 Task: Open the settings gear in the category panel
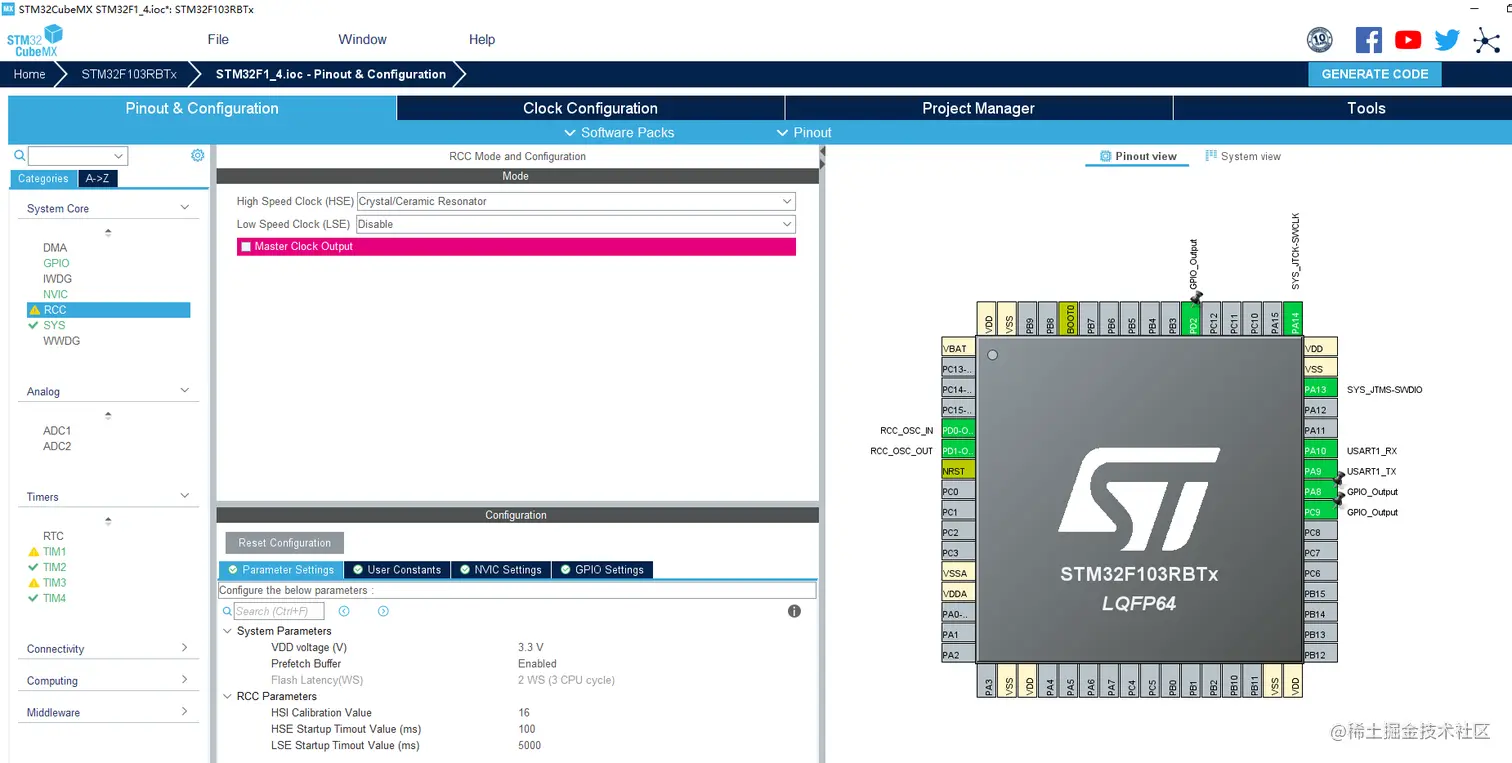click(197, 155)
